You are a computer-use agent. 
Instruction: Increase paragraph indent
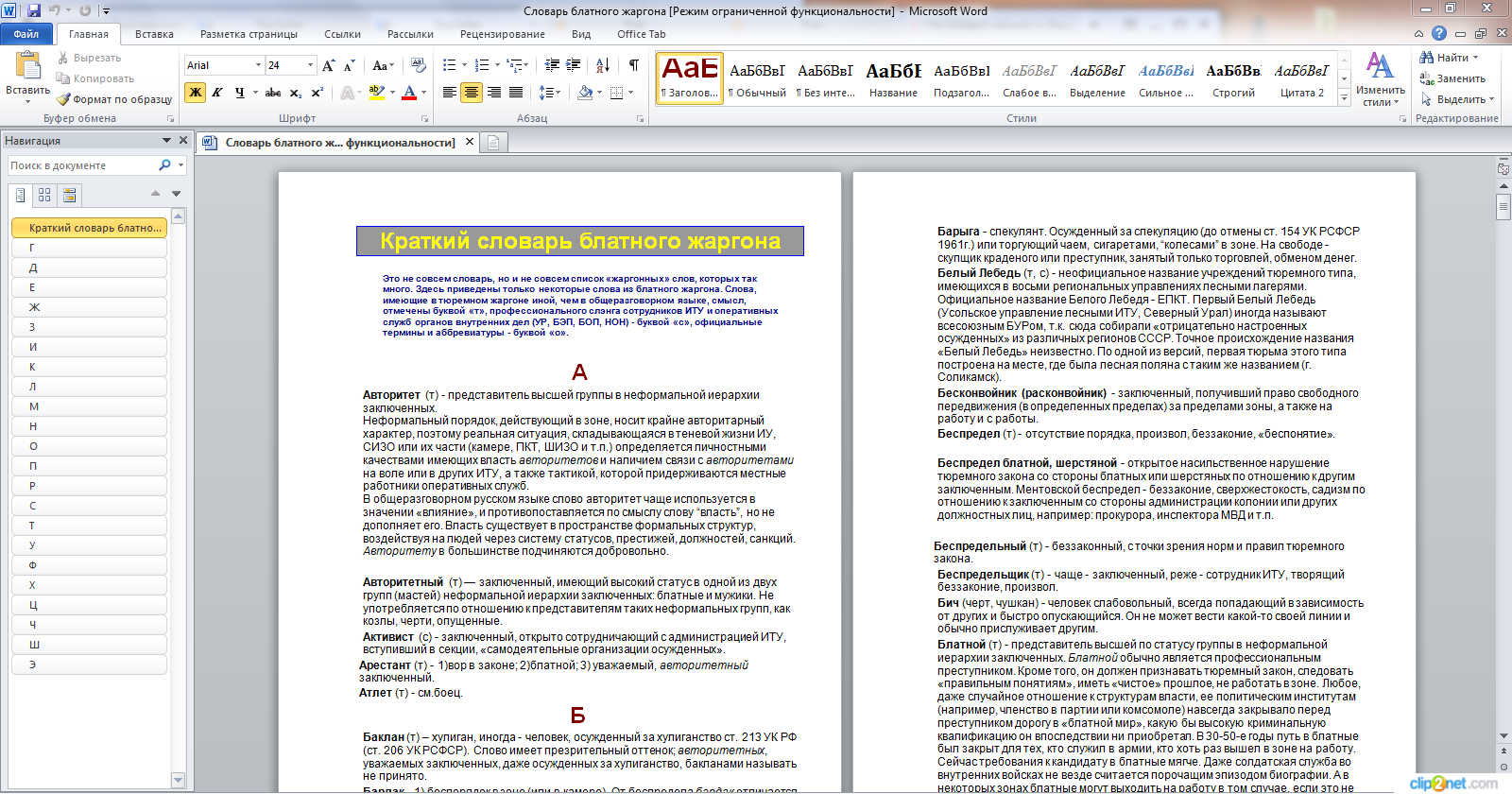pyautogui.click(x=575, y=65)
